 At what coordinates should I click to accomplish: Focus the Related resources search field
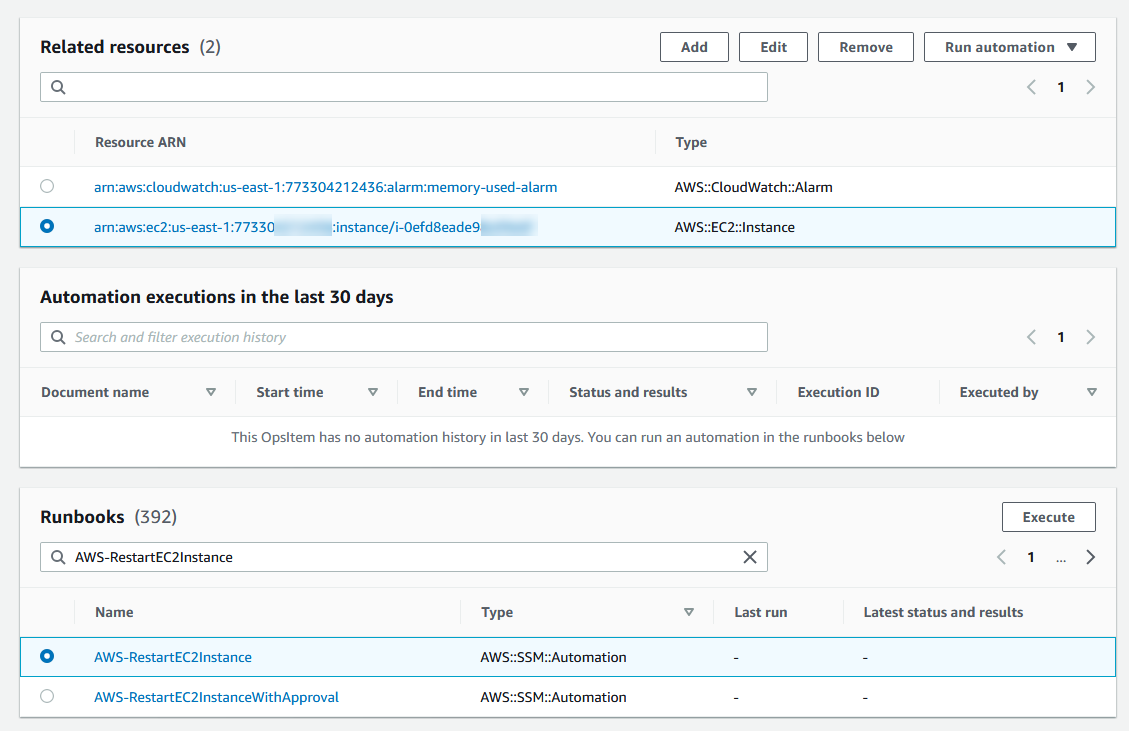pos(404,87)
